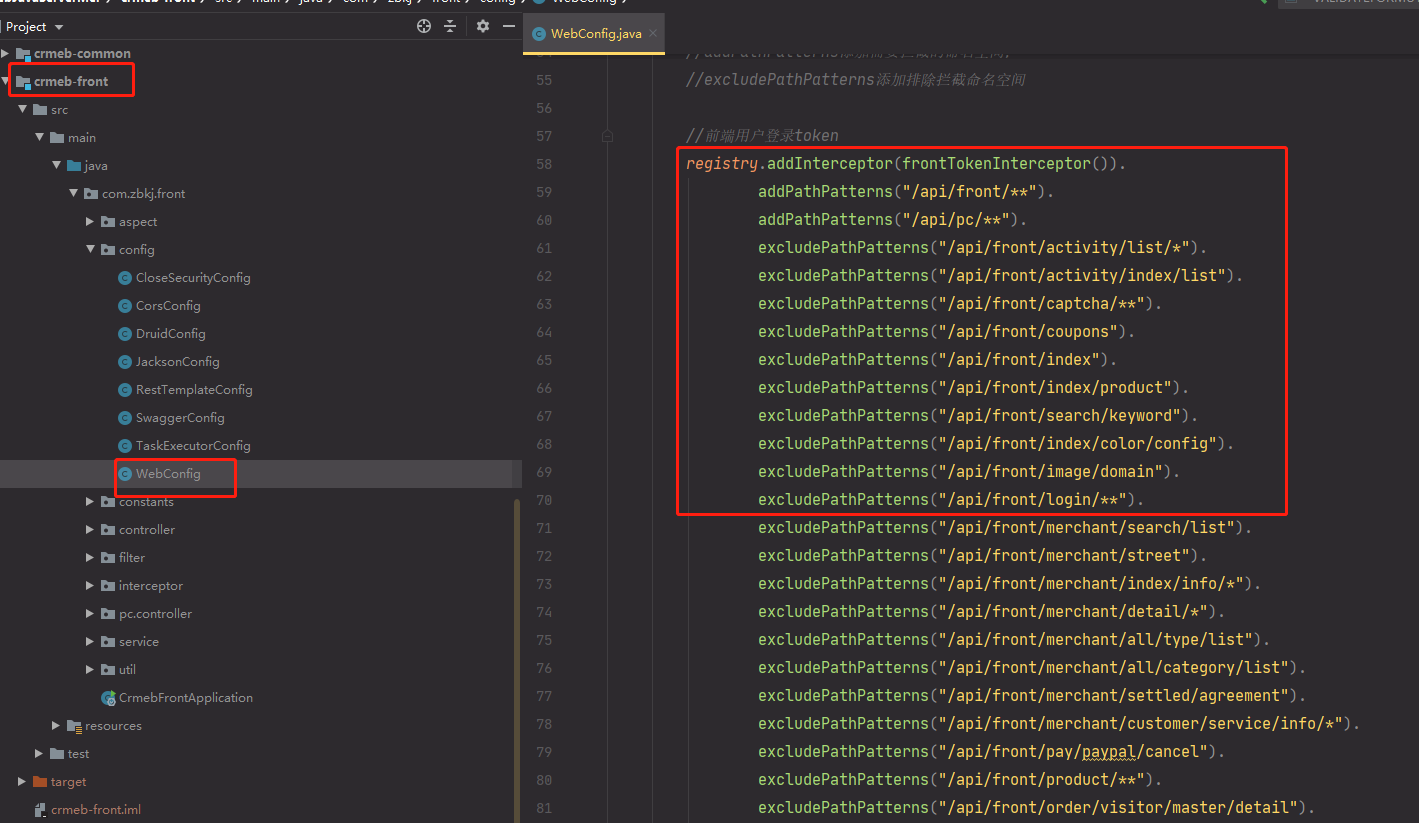
Task: Expand the aspect package
Action: [x=91, y=221]
